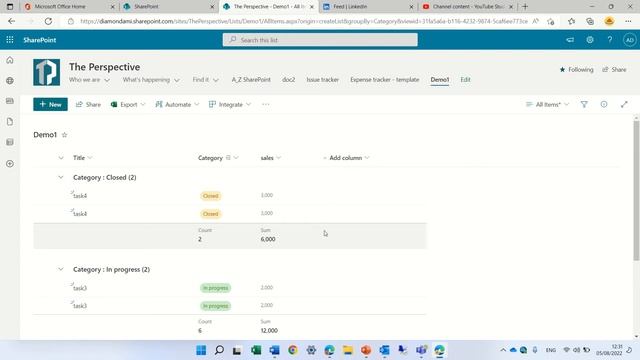This screenshot has height=360, width=640.
Task: Open the Export dropdown
Action: click(128, 104)
